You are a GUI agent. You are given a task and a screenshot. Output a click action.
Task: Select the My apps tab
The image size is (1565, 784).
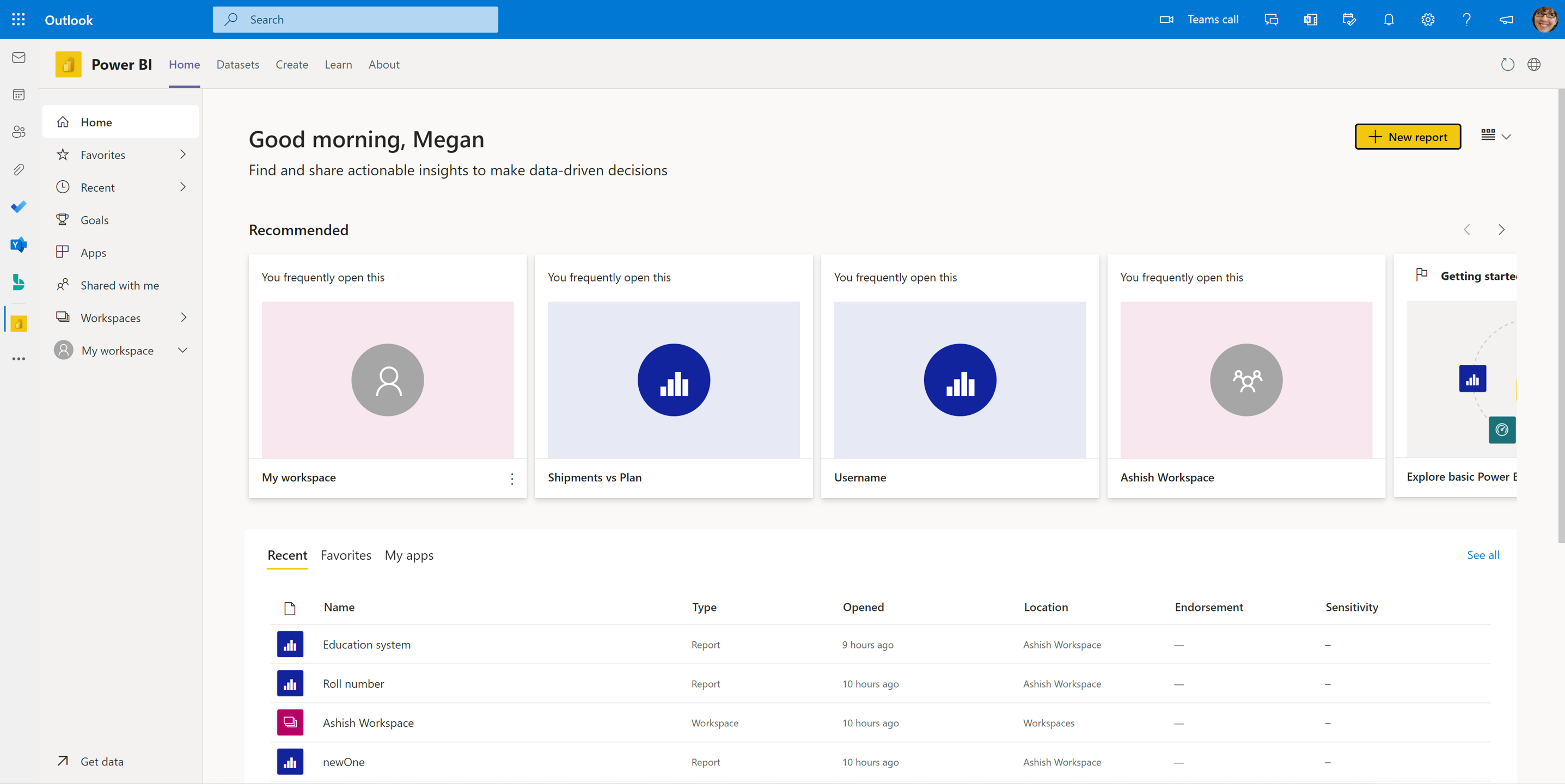click(x=409, y=554)
